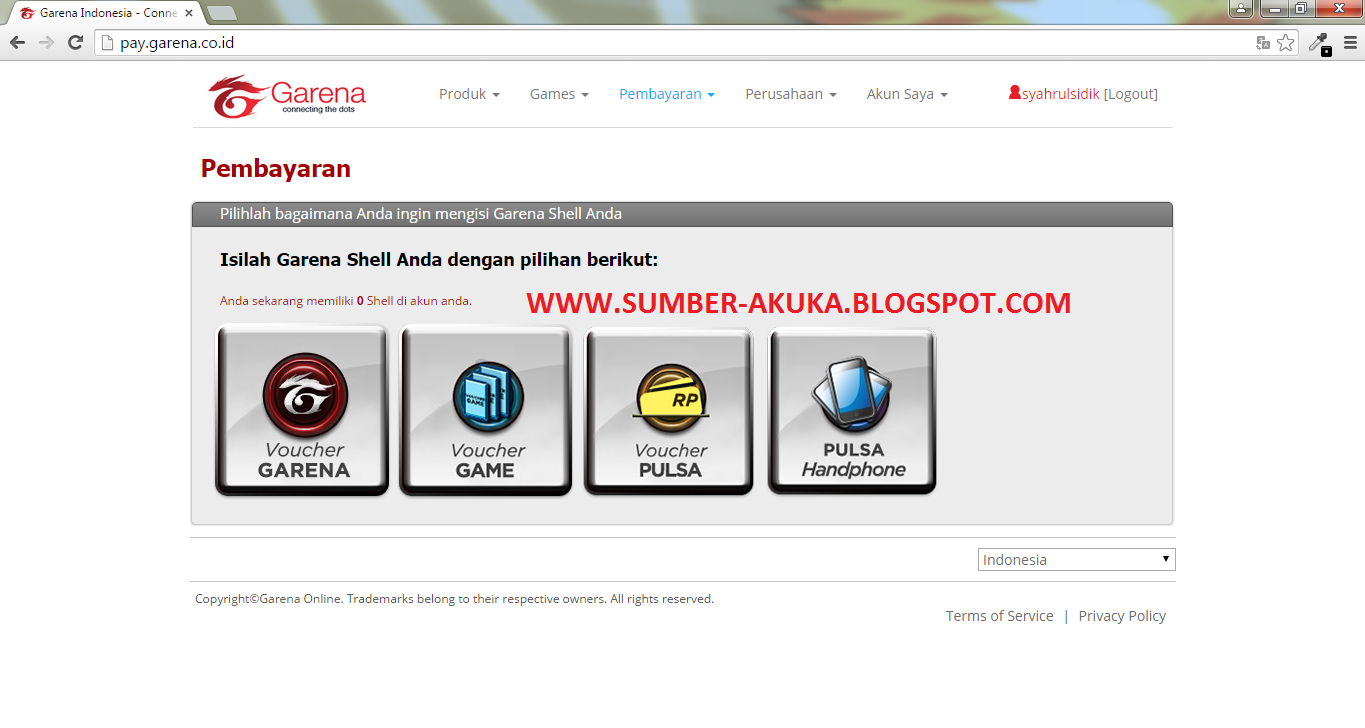Open the Pembayaran dropdown menu
The width and height of the screenshot is (1365, 728).
[x=667, y=94]
